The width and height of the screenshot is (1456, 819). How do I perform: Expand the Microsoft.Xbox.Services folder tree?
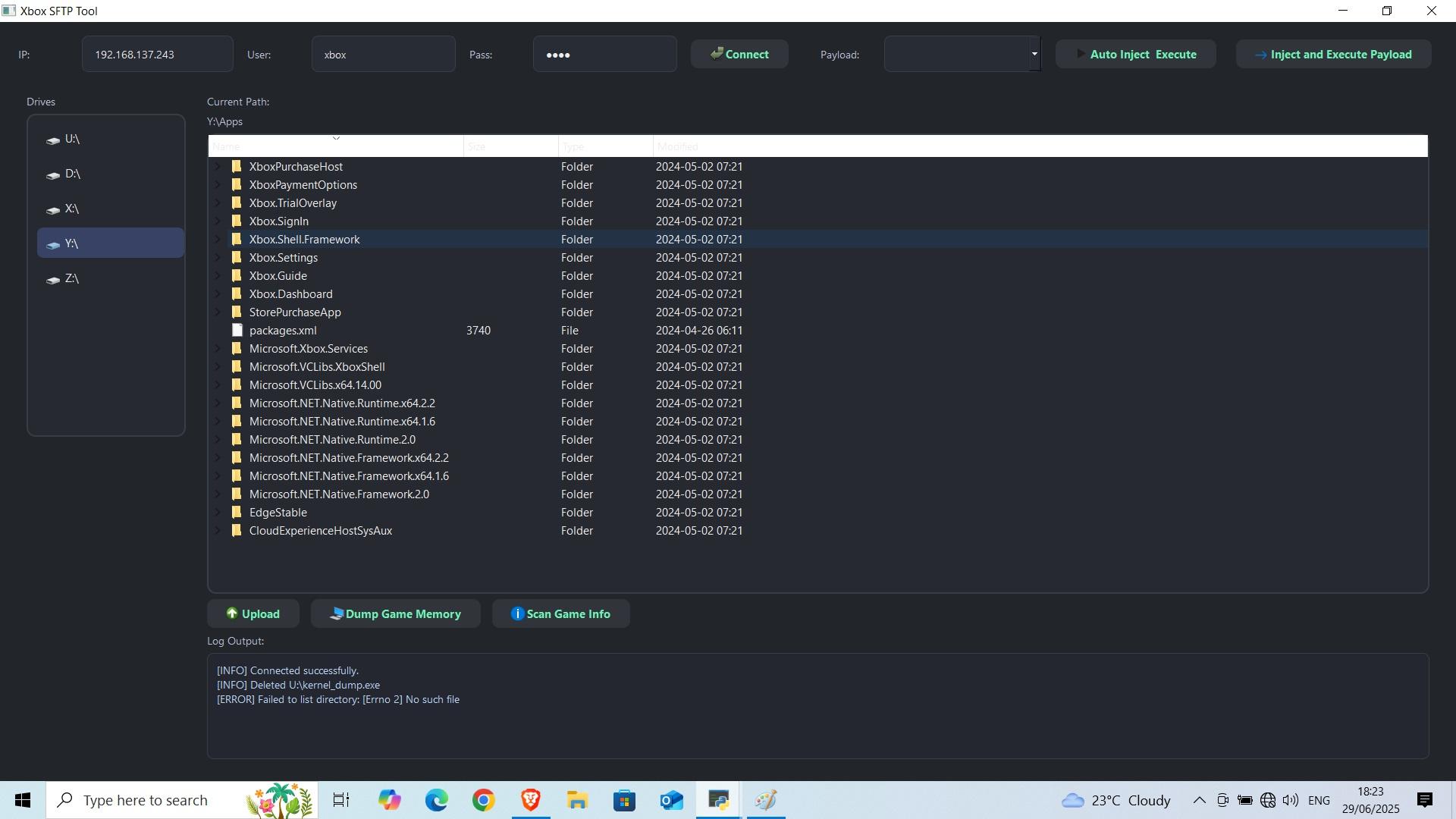(218, 349)
